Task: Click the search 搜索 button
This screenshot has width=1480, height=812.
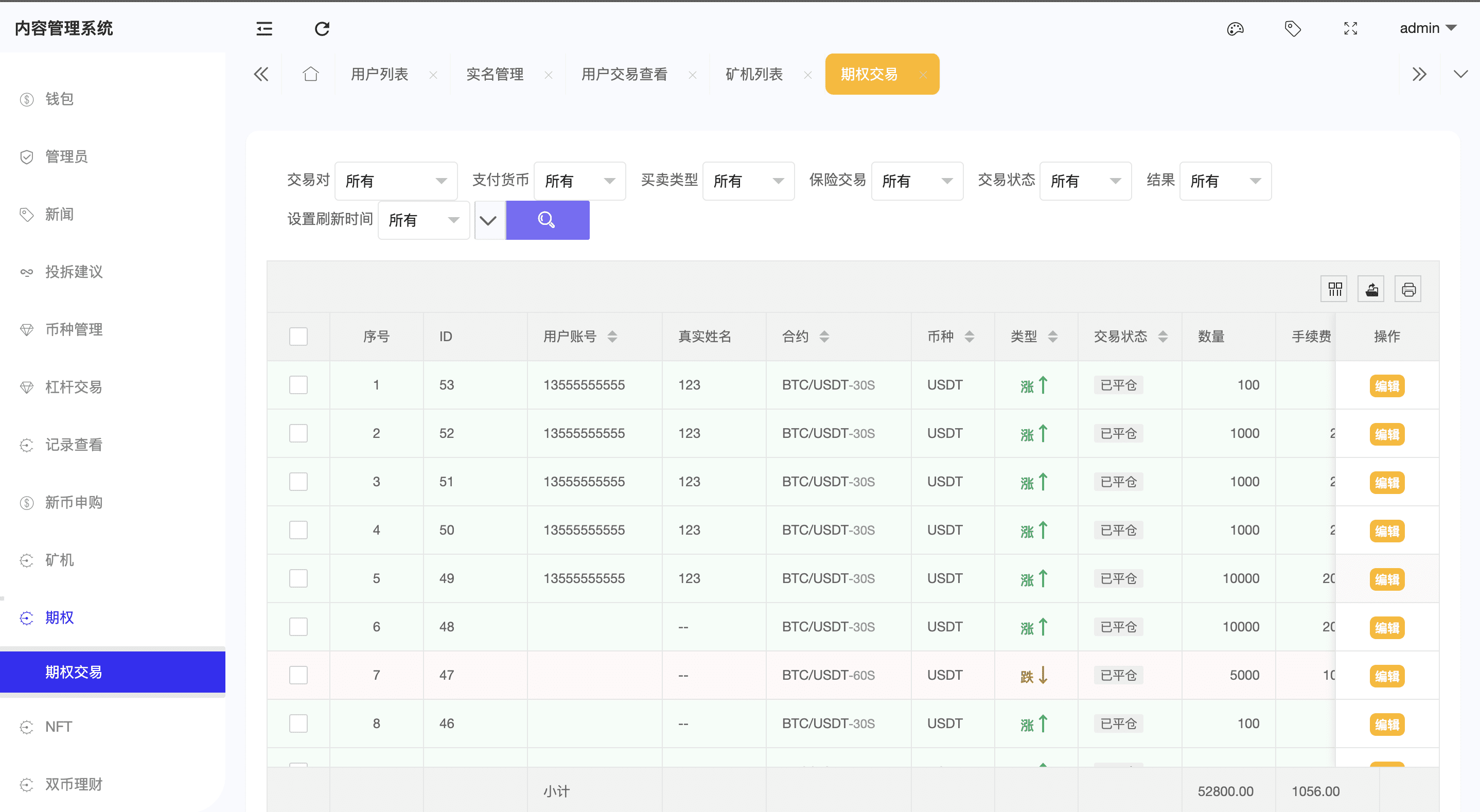Action: [547, 220]
